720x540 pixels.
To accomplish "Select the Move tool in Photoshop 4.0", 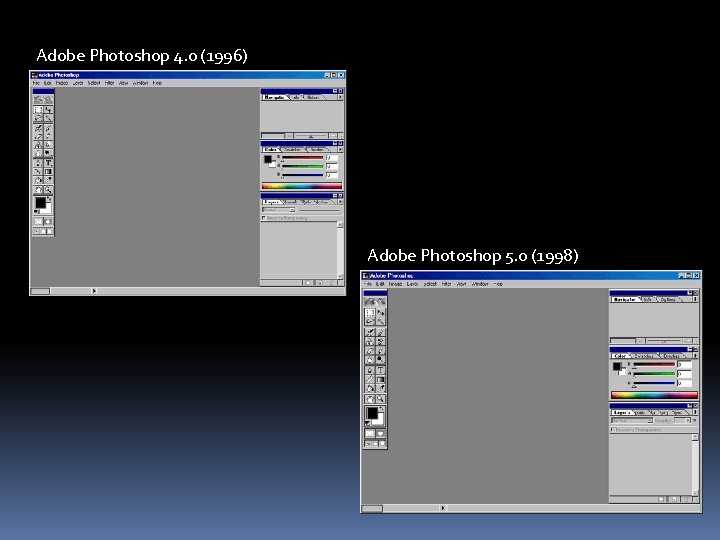I will pos(49,110).
